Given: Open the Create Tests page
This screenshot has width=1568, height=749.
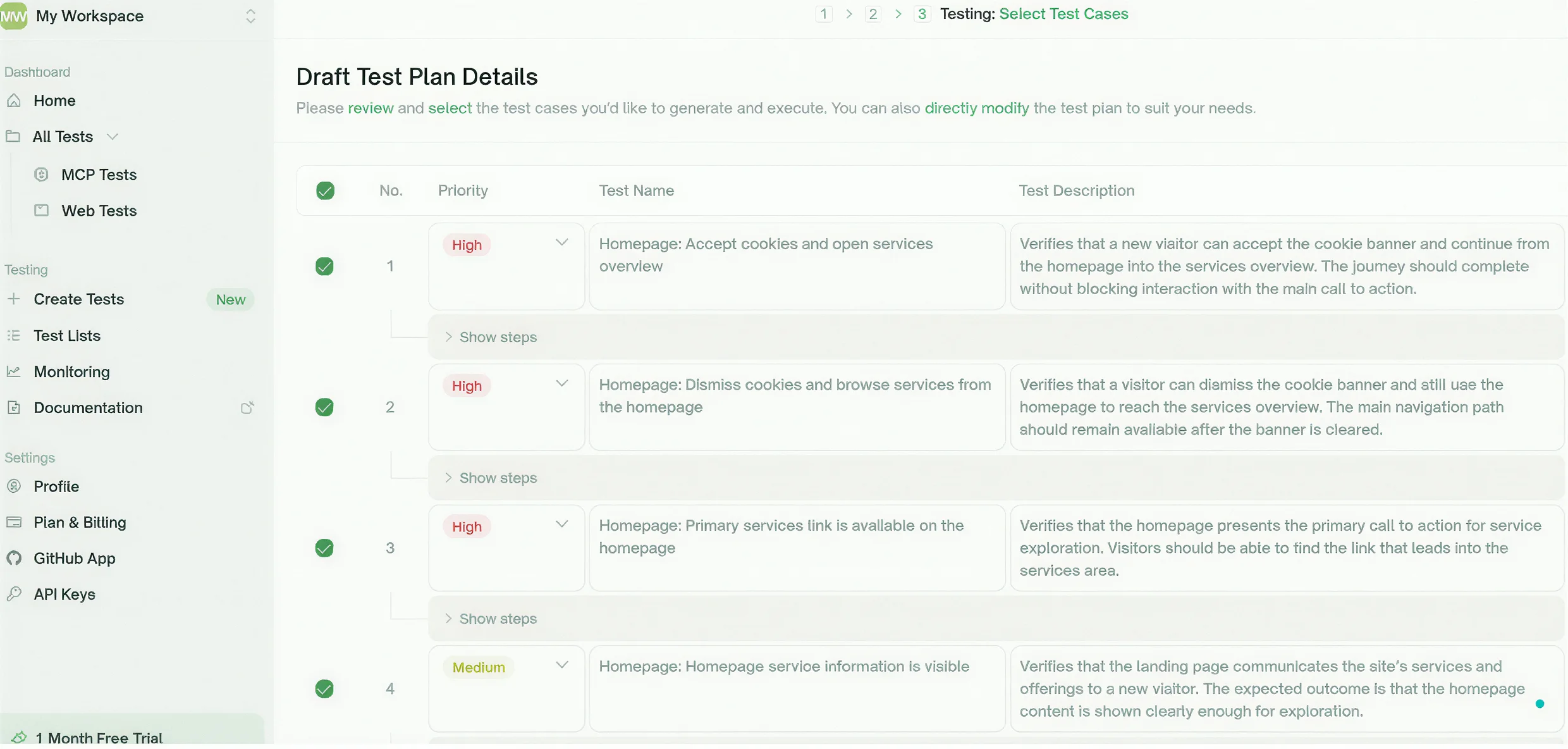Looking at the screenshot, I should point(78,299).
